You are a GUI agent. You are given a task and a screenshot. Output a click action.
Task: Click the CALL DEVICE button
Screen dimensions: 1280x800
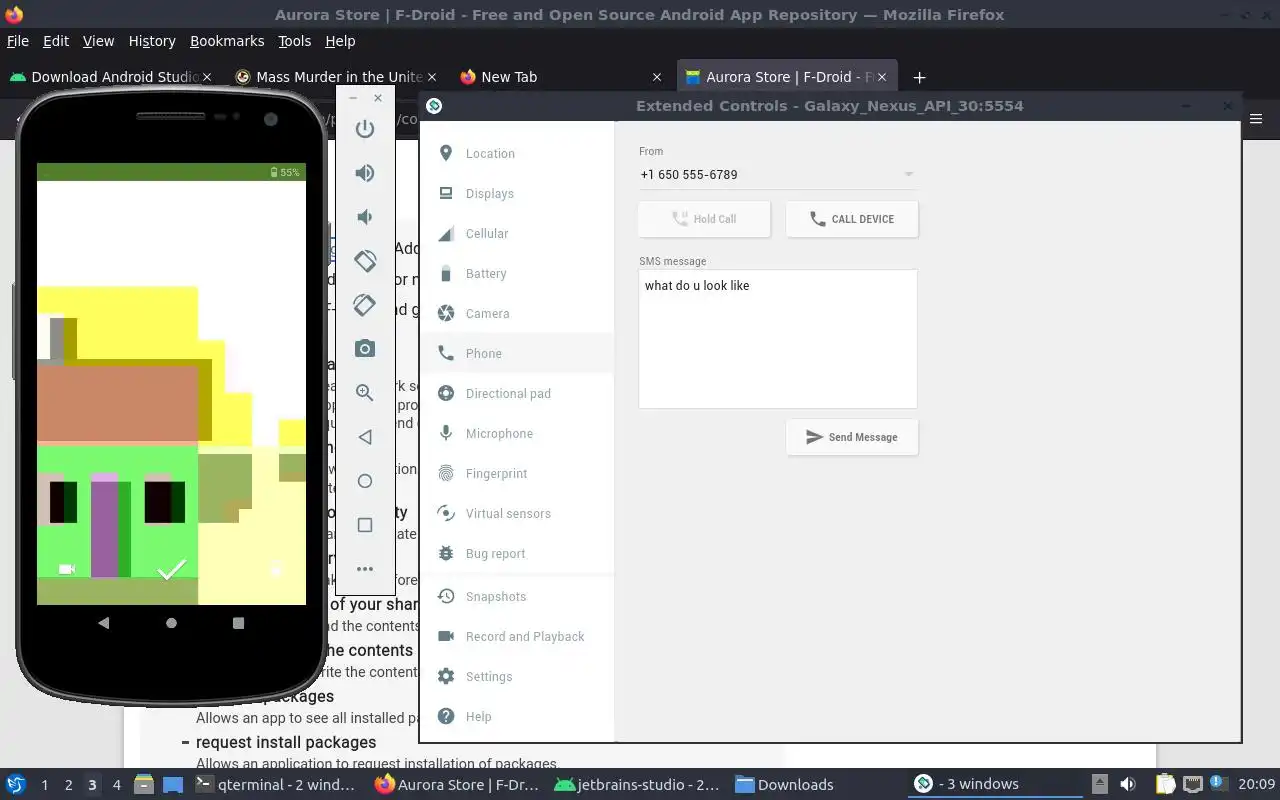pyautogui.click(x=852, y=219)
